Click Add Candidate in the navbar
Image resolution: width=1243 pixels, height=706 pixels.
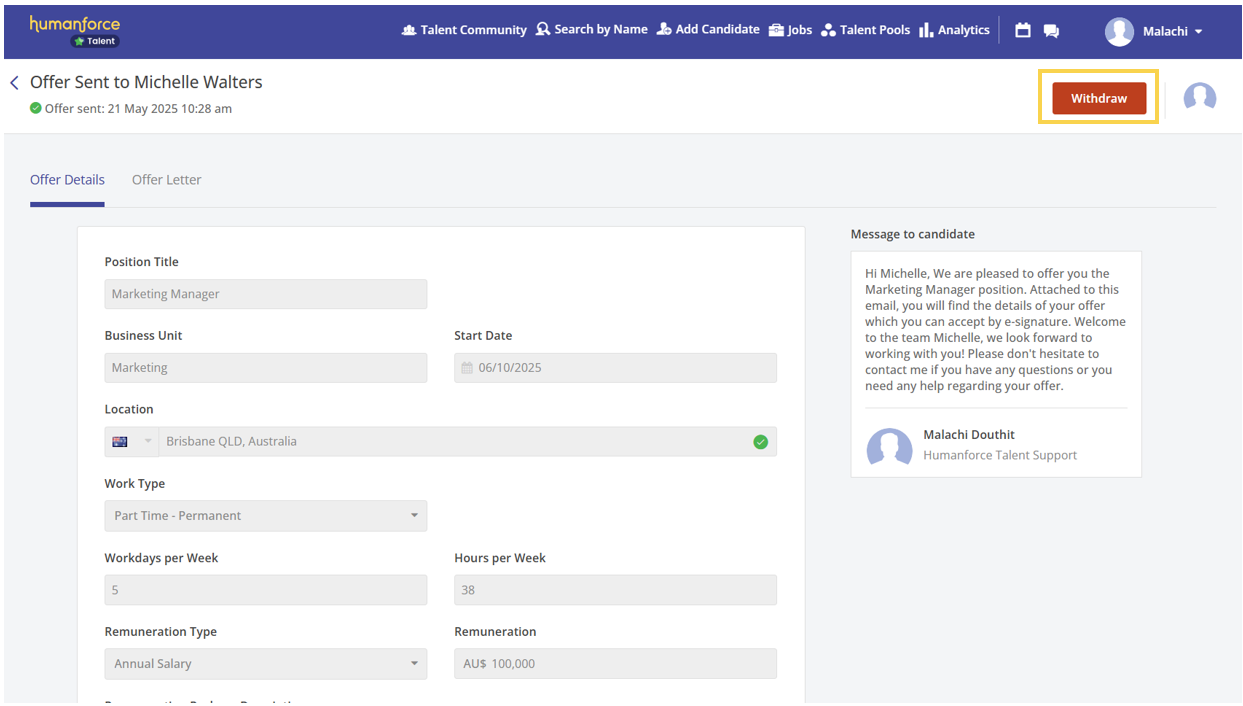click(708, 30)
